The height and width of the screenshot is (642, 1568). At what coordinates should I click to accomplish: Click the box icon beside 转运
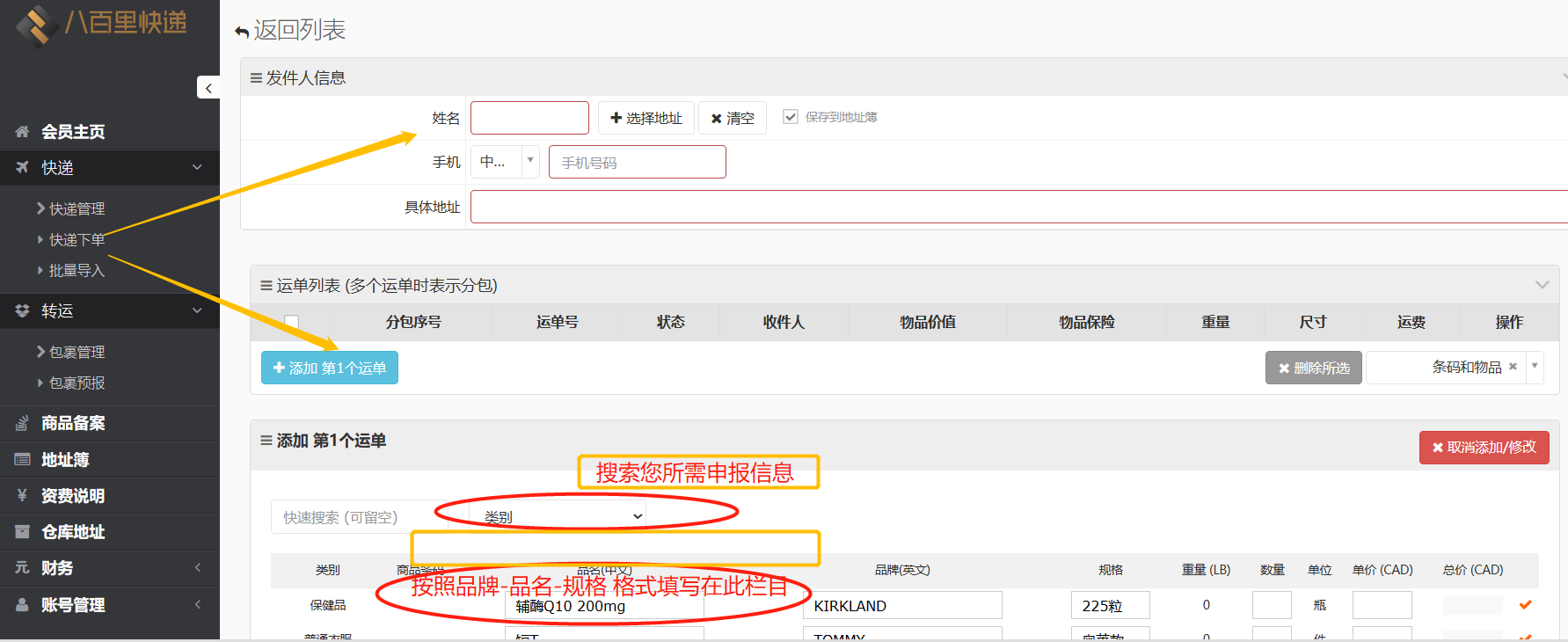click(22, 310)
